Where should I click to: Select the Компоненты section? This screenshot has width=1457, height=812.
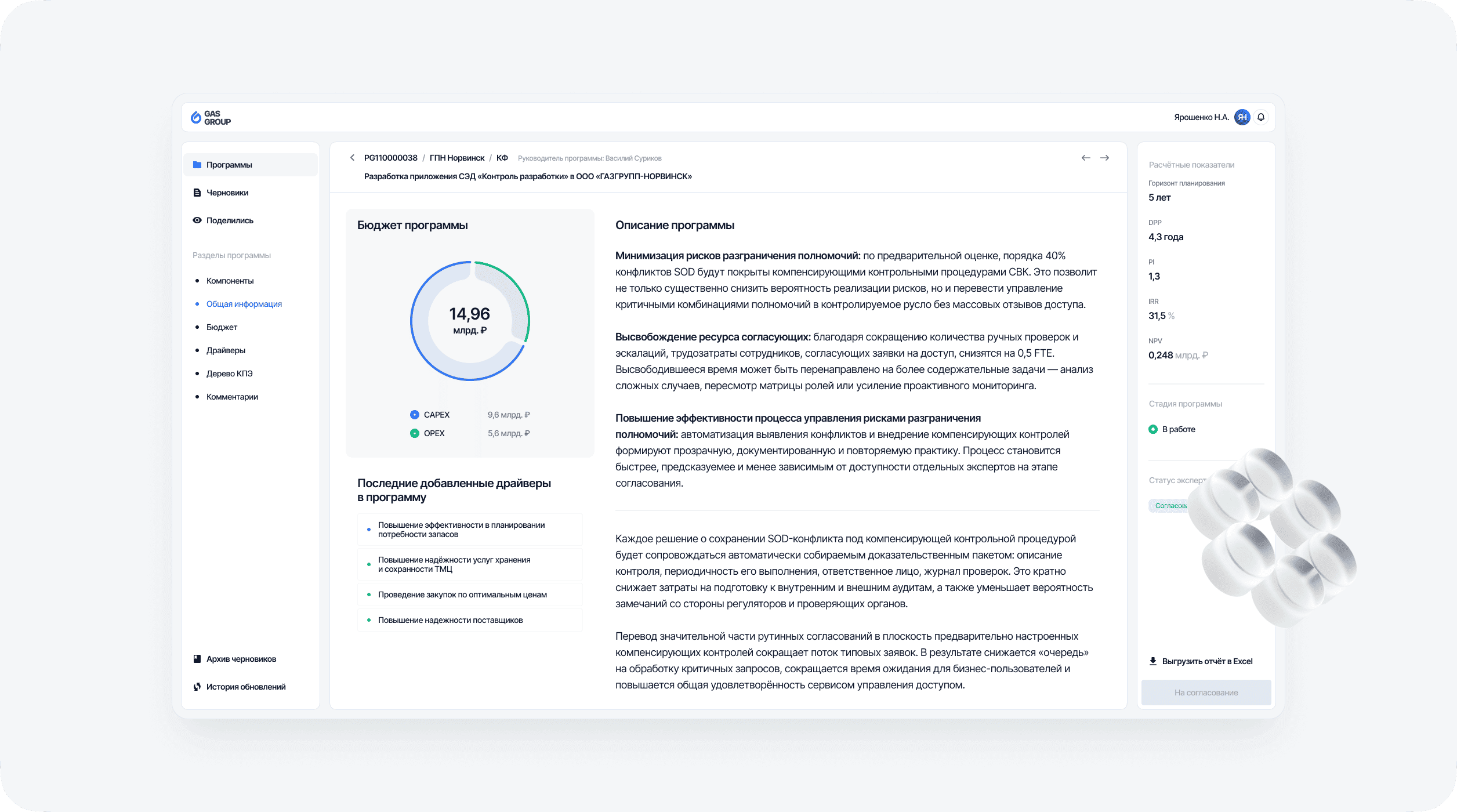click(230, 281)
